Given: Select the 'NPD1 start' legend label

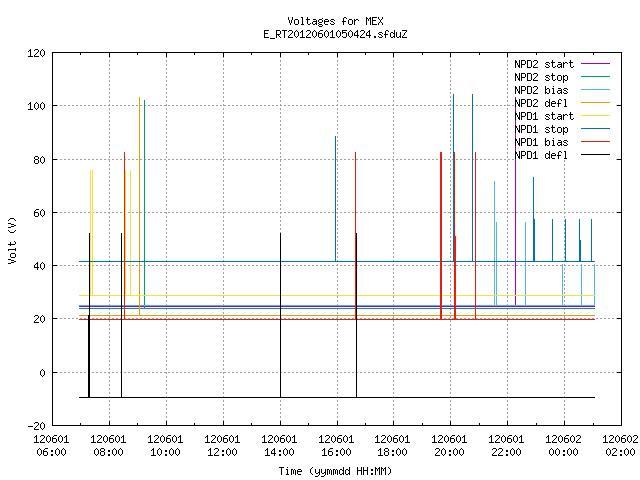Looking at the screenshot, I should tap(544, 116).
